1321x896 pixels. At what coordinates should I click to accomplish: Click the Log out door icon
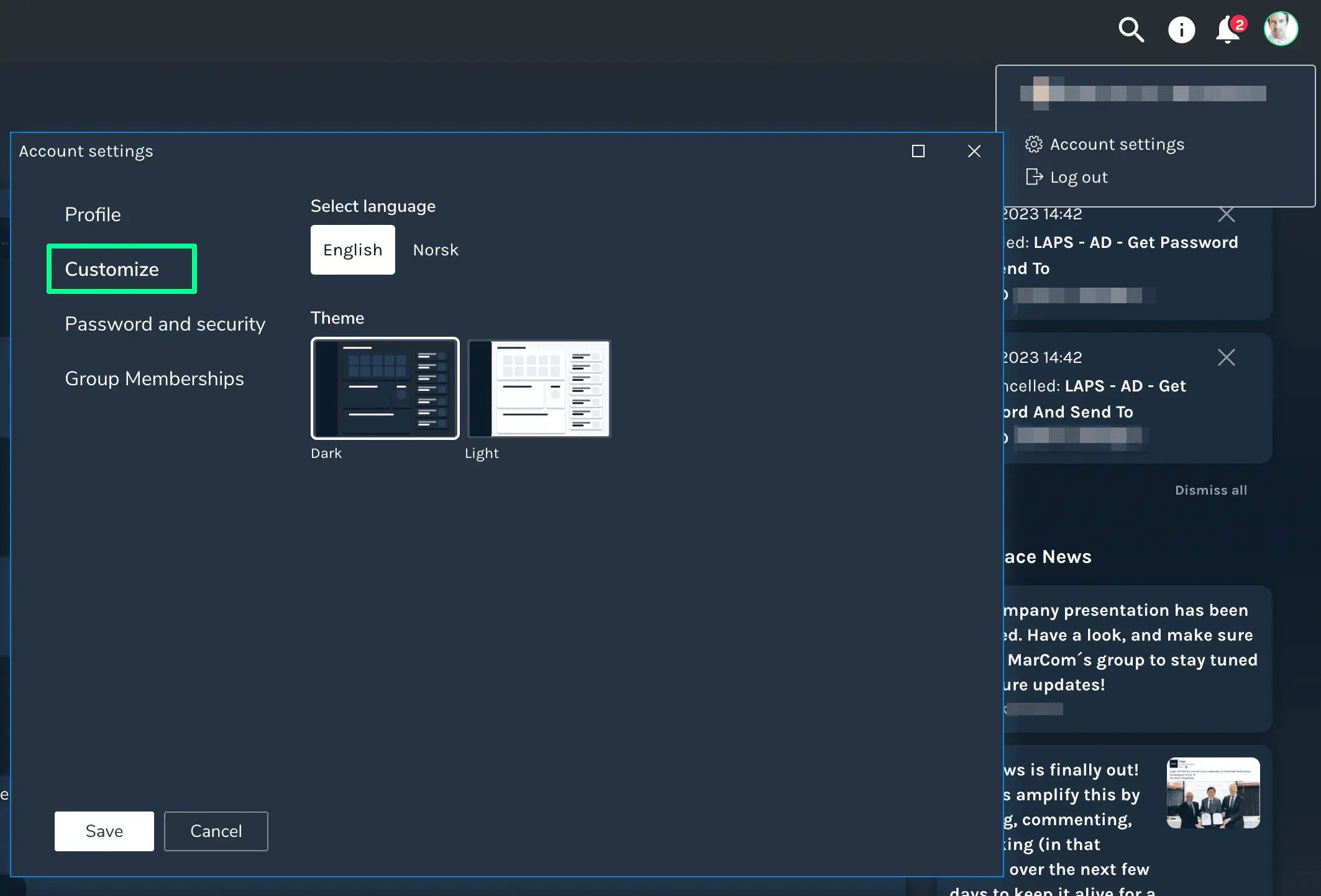1034,177
